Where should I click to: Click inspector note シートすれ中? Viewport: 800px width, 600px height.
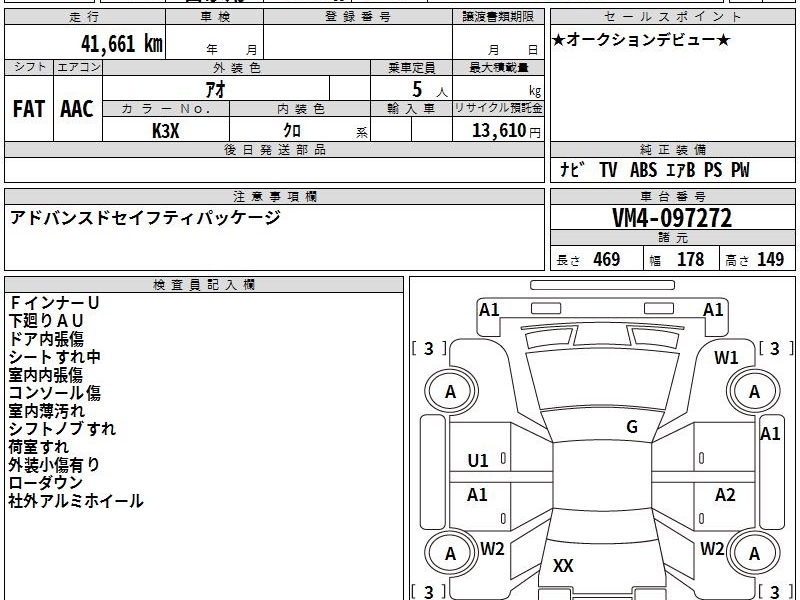[x=55, y=357]
